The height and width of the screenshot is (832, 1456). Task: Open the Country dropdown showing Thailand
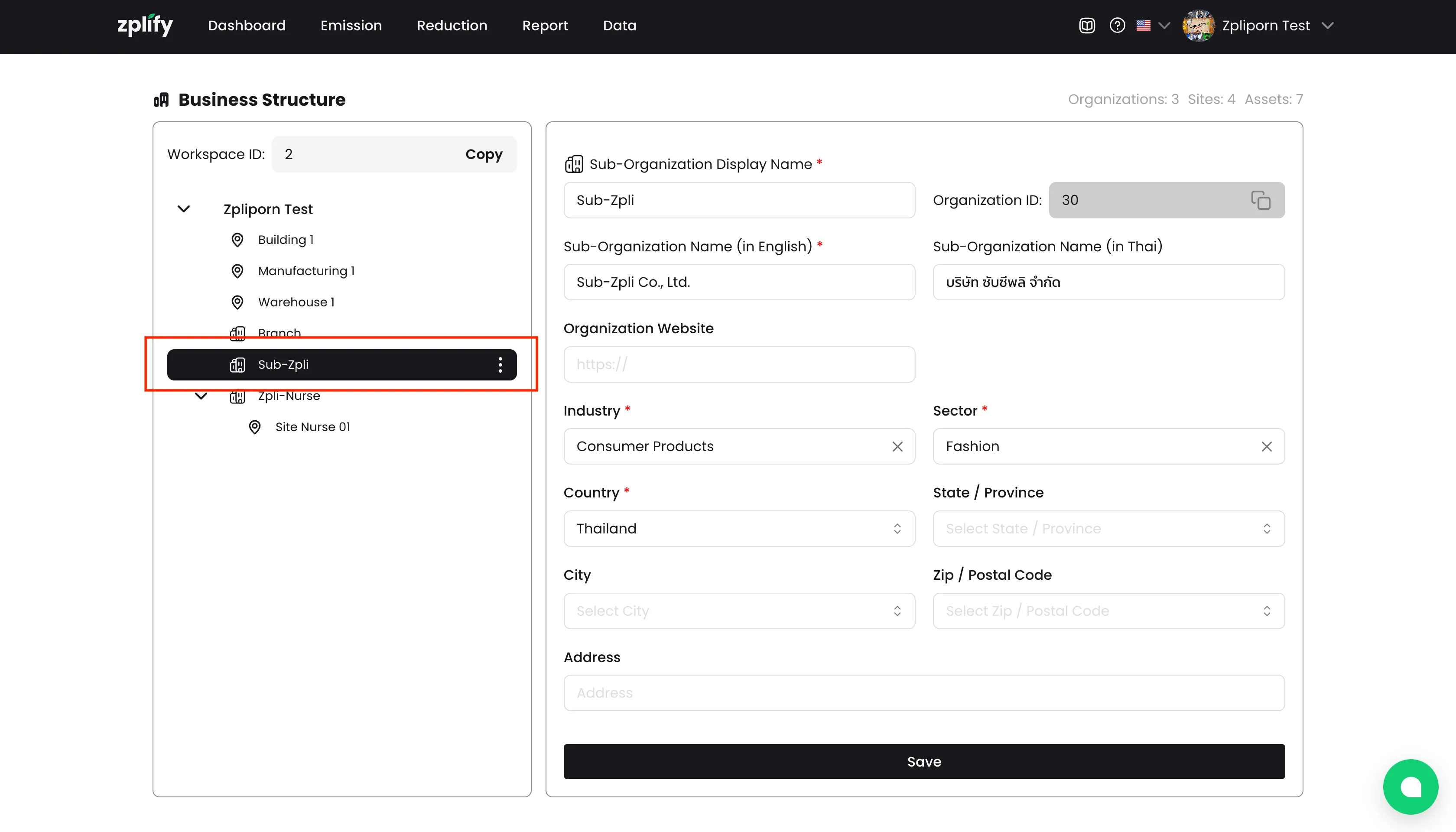[738, 529]
